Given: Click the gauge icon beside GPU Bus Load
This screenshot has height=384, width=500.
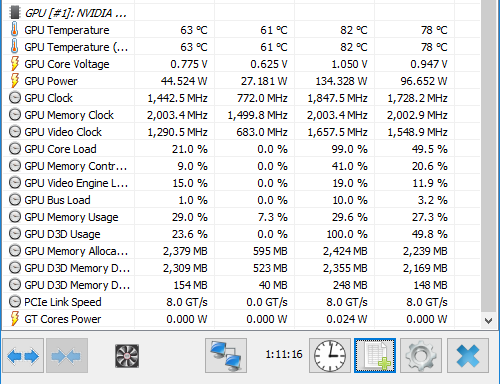Looking at the screenshot, I should point(15,200).
